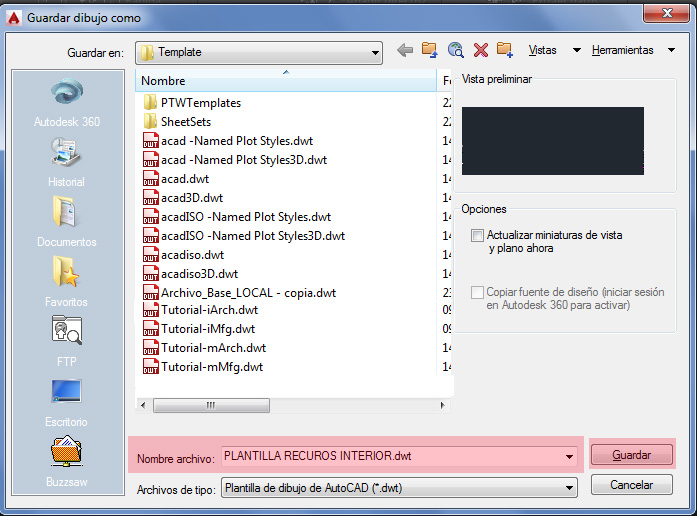Click the scrollbar left arrow
This screenshot has height=516, width=697.
click(143, 405)
